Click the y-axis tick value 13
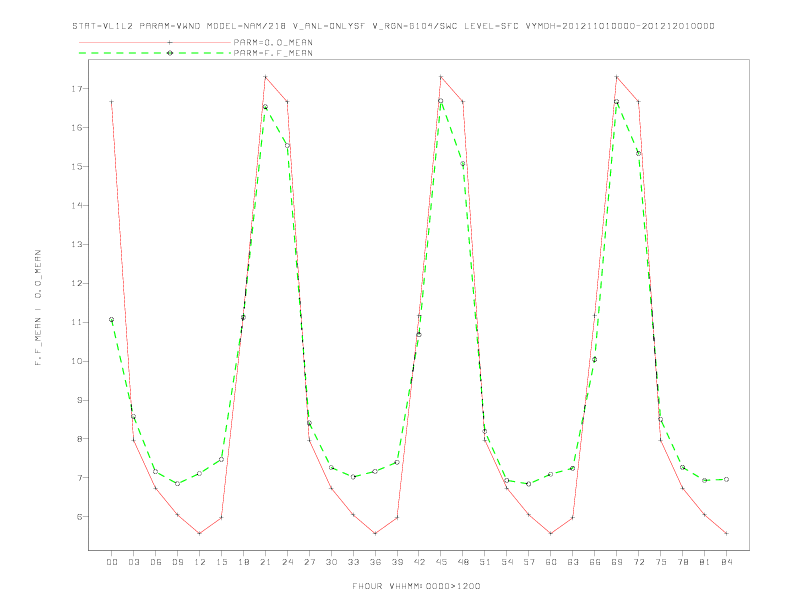The image size is (792, 612). pos(77,244)
